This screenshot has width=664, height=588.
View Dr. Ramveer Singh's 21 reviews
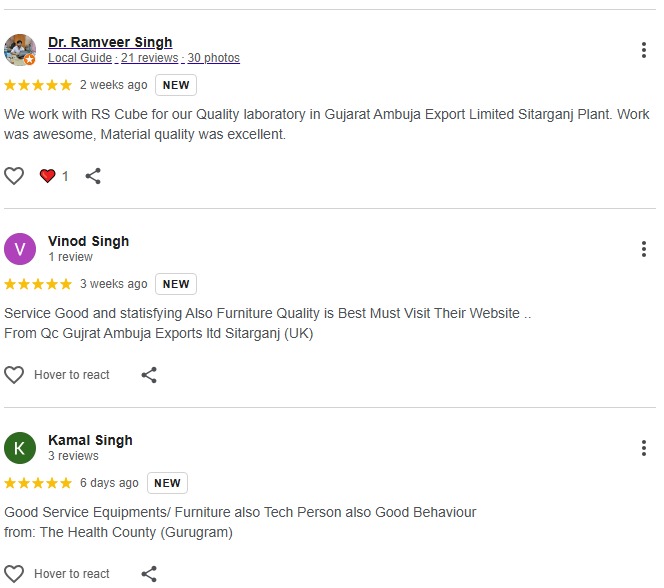149,58
